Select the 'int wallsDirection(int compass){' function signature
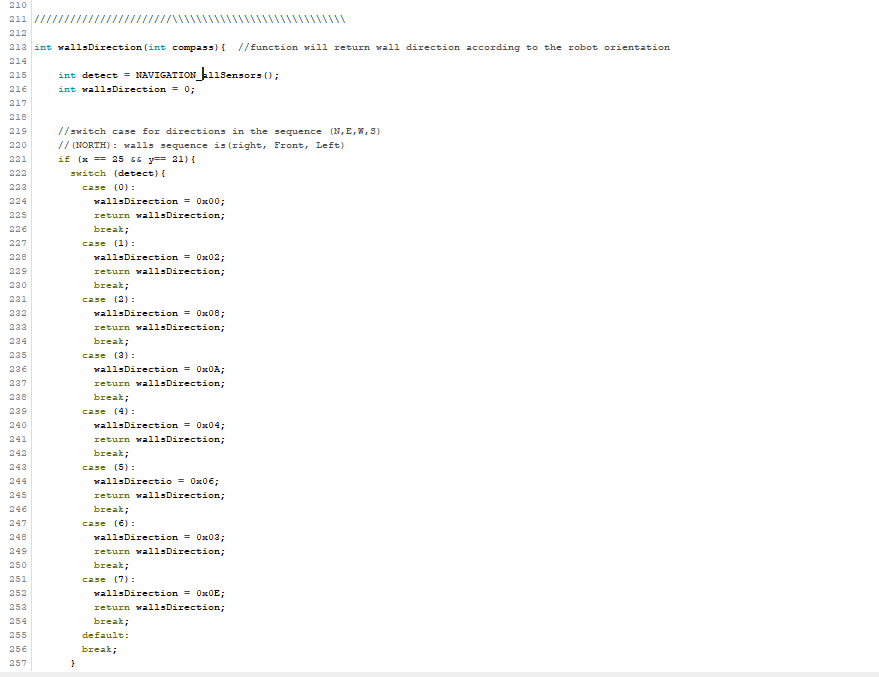This screenshot has height=677, width=879. click(x=129, y=48)
